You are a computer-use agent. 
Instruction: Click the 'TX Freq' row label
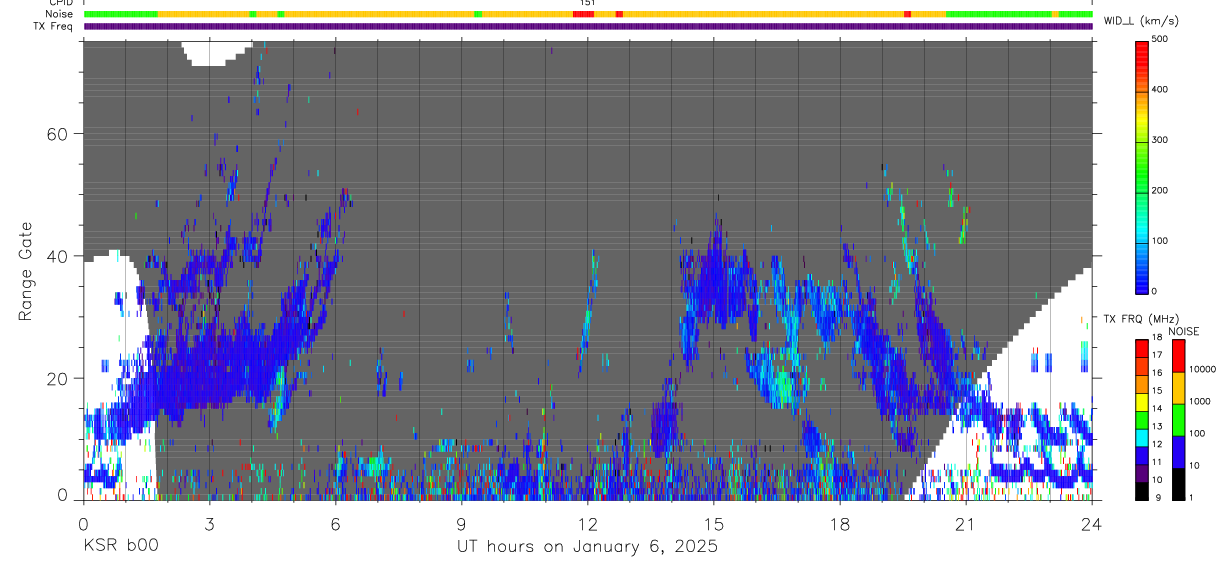[53, 26]
